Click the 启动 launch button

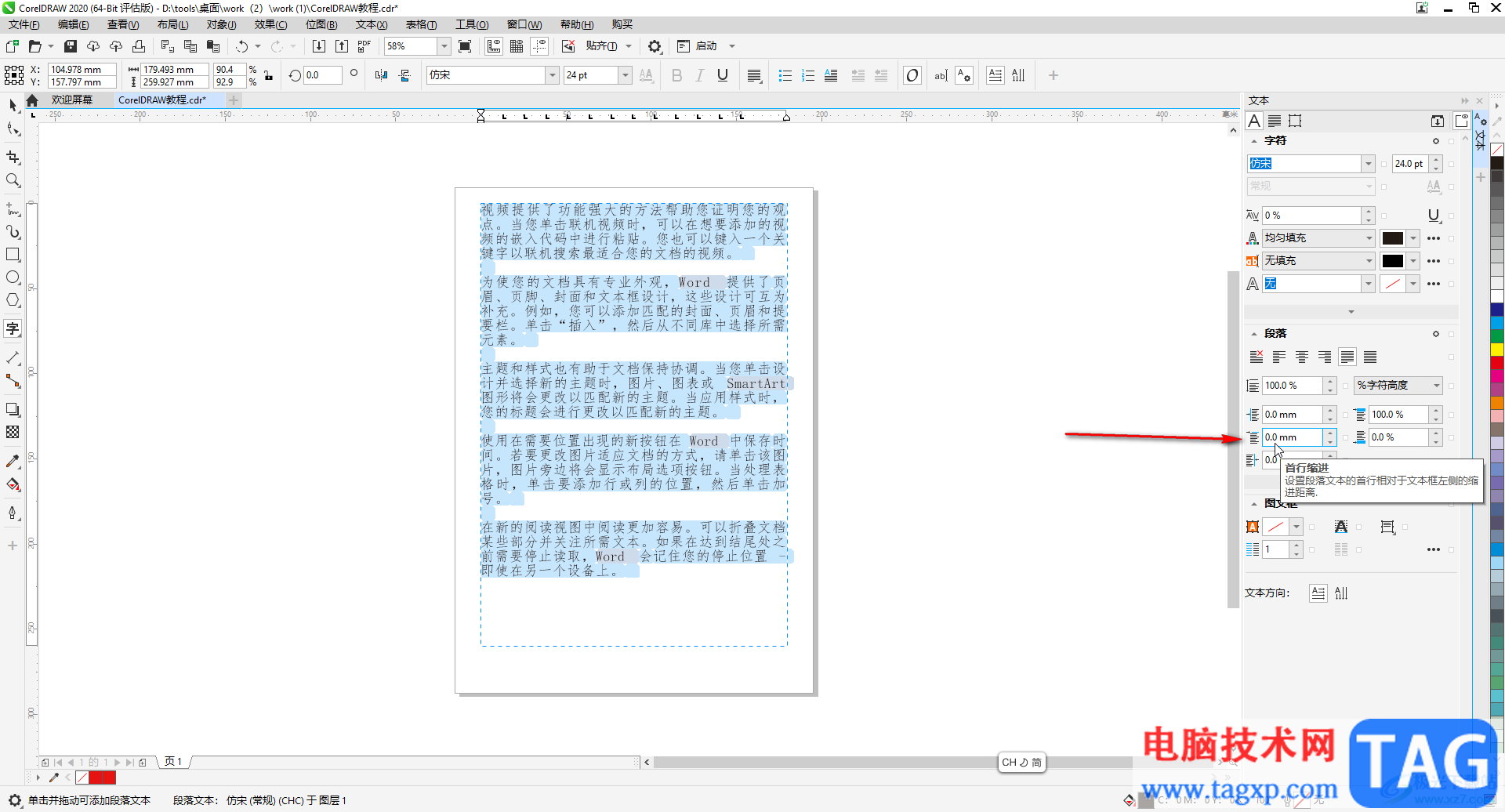point(698,46)
